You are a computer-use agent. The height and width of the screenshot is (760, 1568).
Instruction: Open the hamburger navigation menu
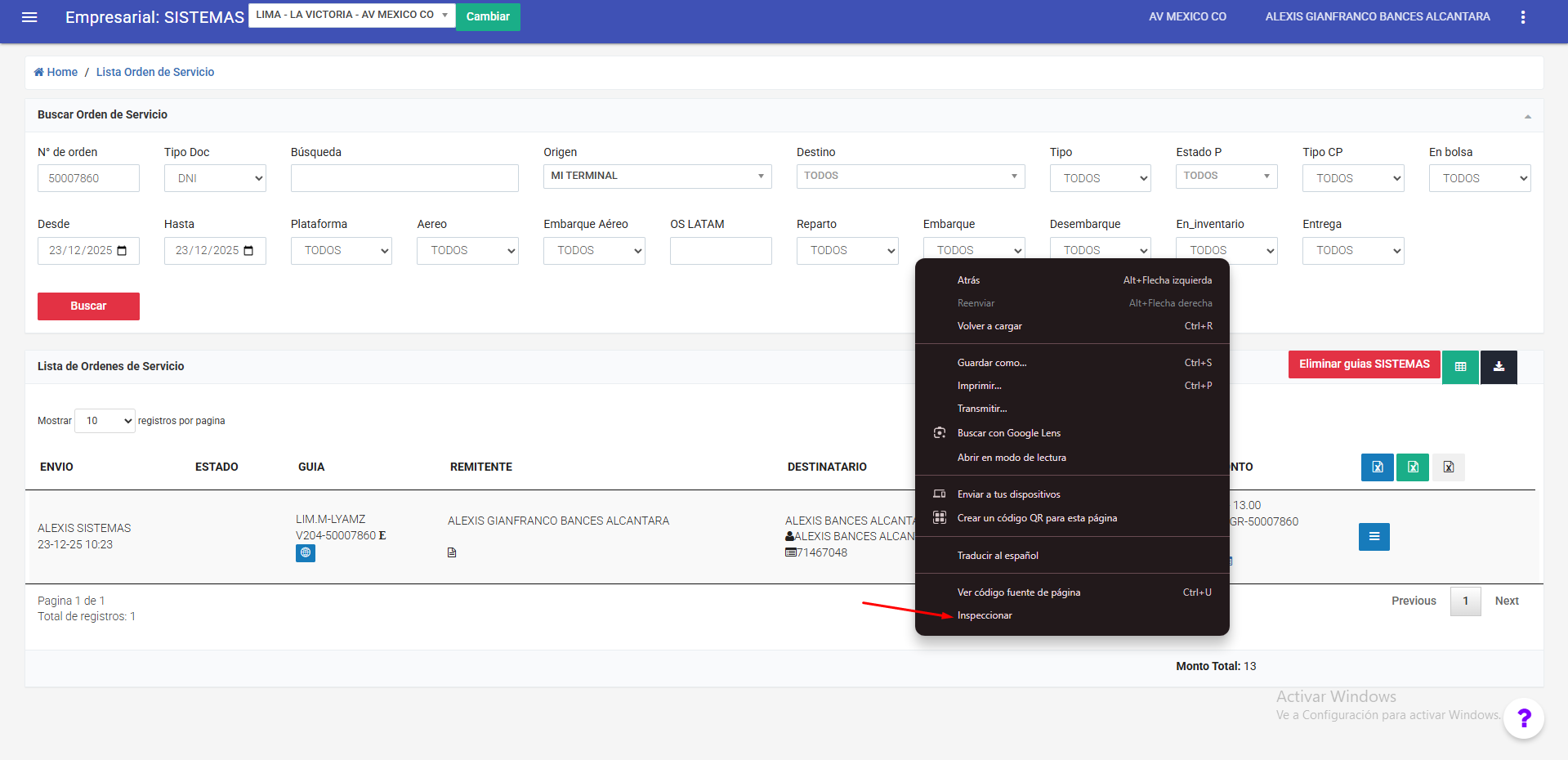(29, 17)
